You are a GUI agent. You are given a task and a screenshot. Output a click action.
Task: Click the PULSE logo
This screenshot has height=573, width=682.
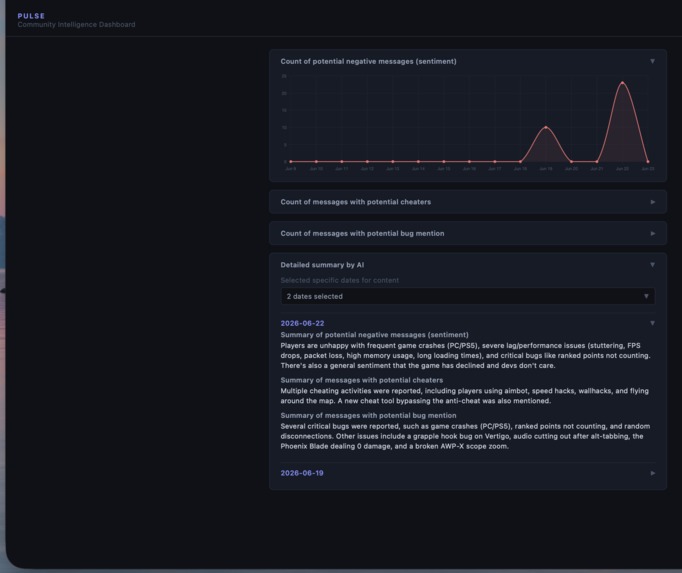[31, 16]
